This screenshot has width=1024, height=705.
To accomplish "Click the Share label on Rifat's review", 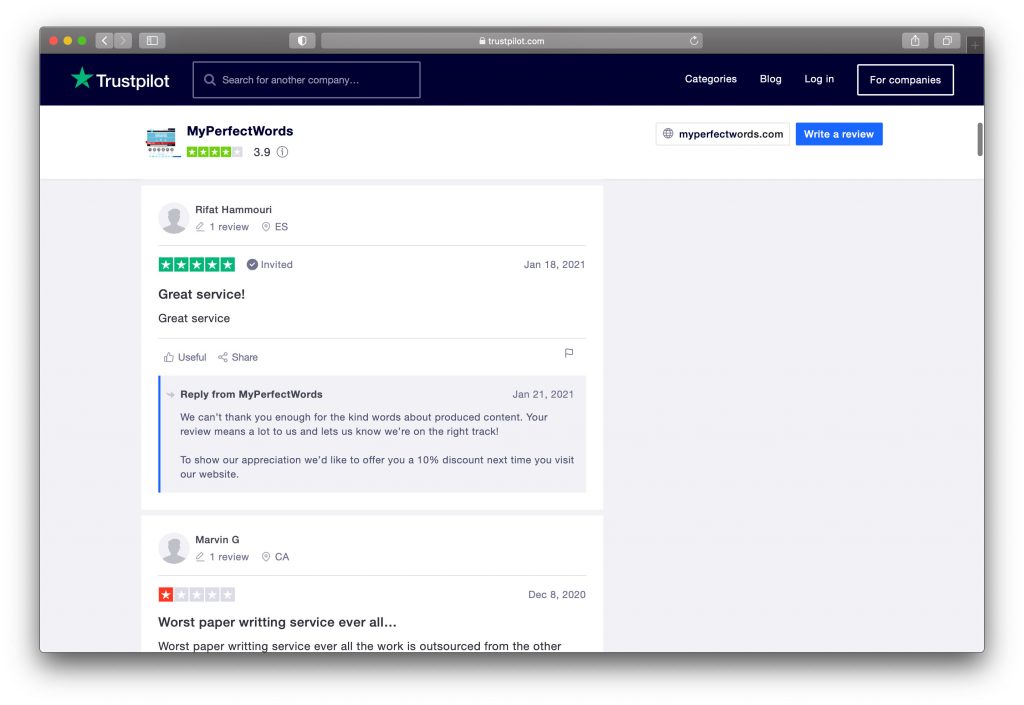I will [x=245, y=357].
